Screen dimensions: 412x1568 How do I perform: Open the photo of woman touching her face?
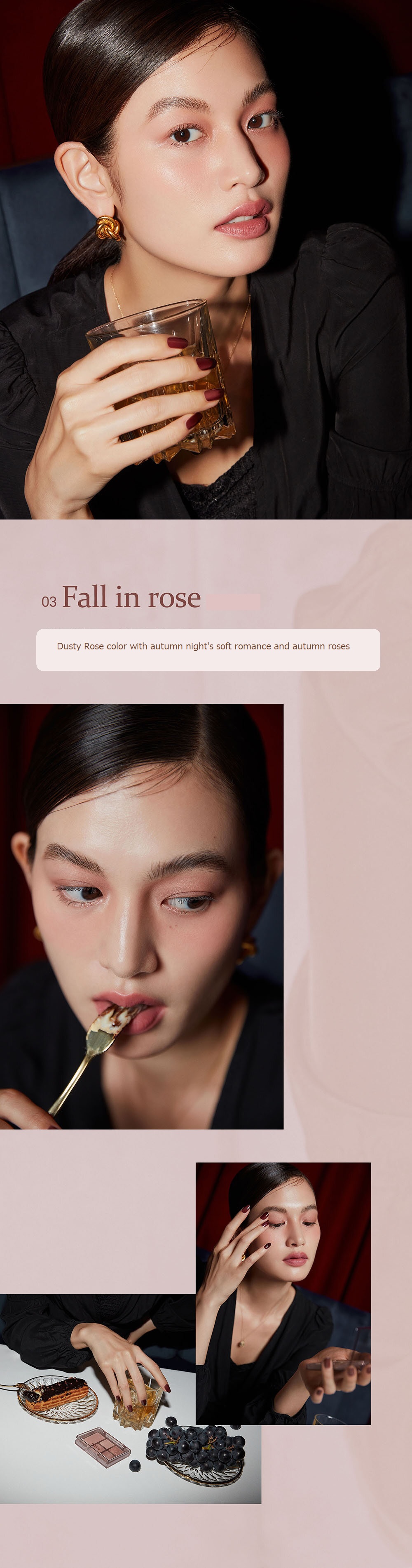coord(283,1294)
